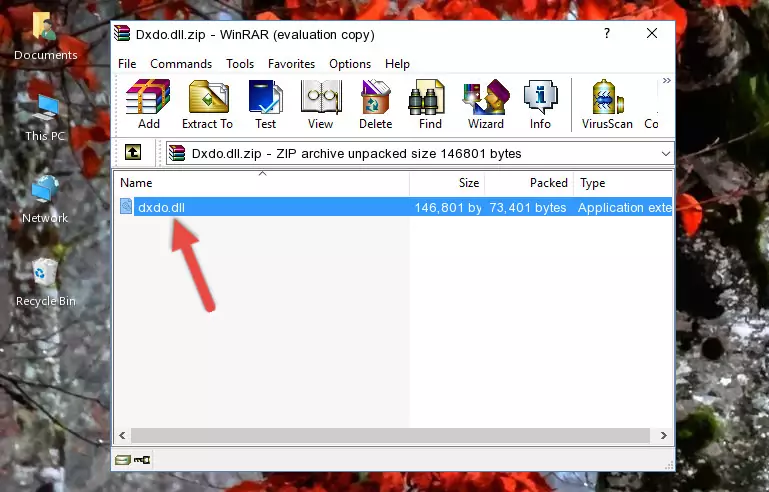This screenshot has height=492, width=769.
Task: Select the Network desktop icon
Action: pos(45,199)
